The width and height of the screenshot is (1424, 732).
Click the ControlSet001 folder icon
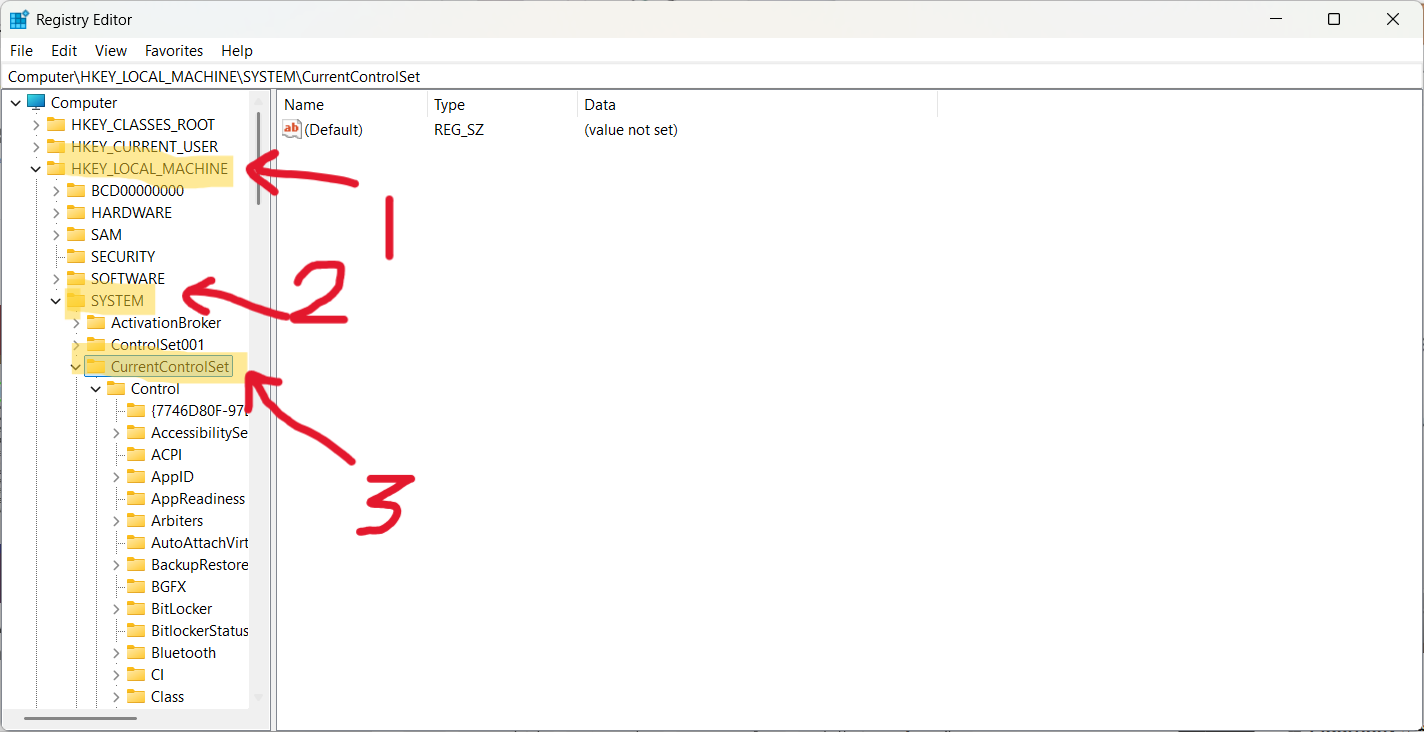point(96,344)
